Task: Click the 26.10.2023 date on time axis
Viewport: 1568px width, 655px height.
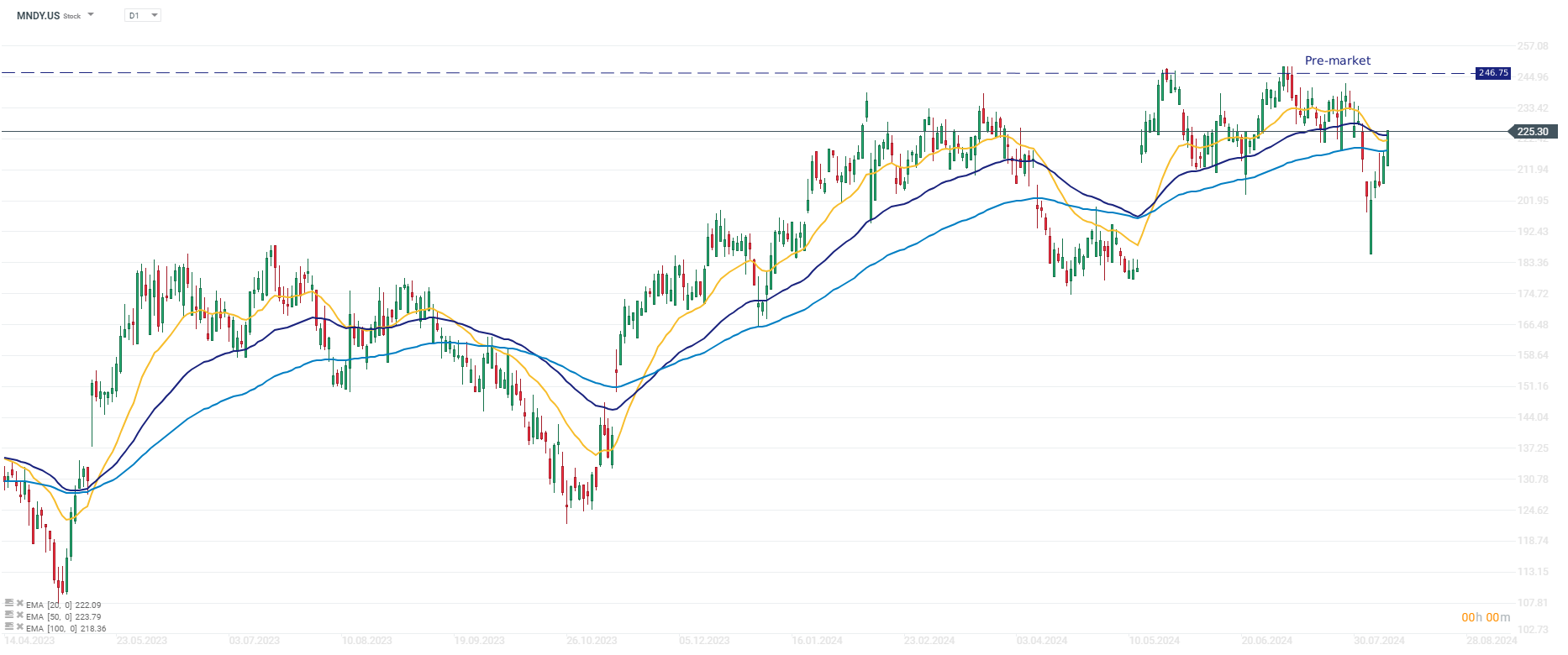Action: (x=592, y=641)
